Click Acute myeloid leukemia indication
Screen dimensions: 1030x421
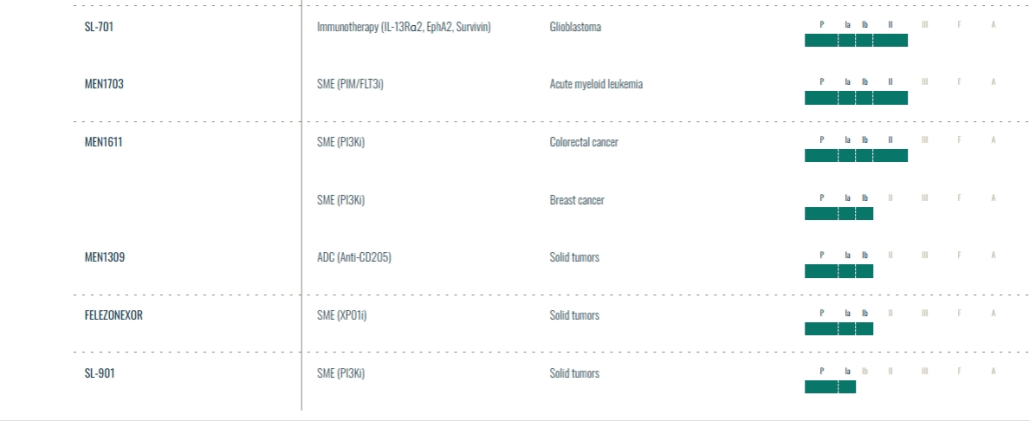pos(596,85)
